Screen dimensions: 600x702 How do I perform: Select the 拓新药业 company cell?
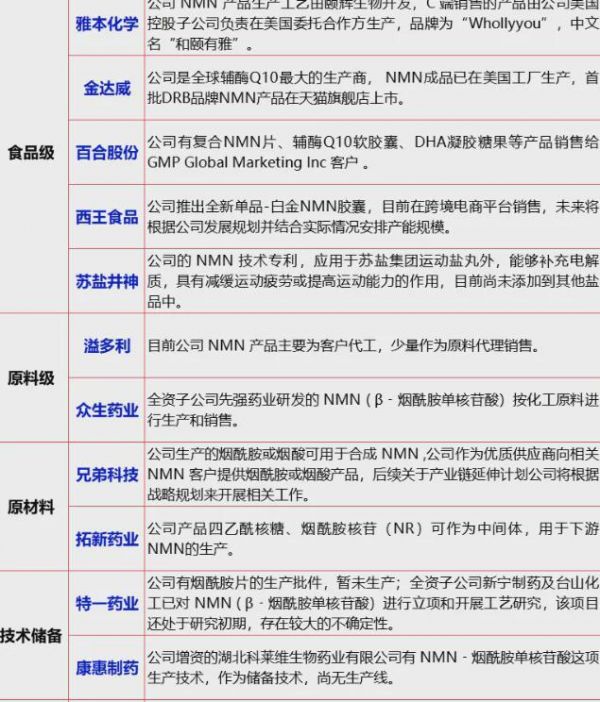tap(107, 539)
